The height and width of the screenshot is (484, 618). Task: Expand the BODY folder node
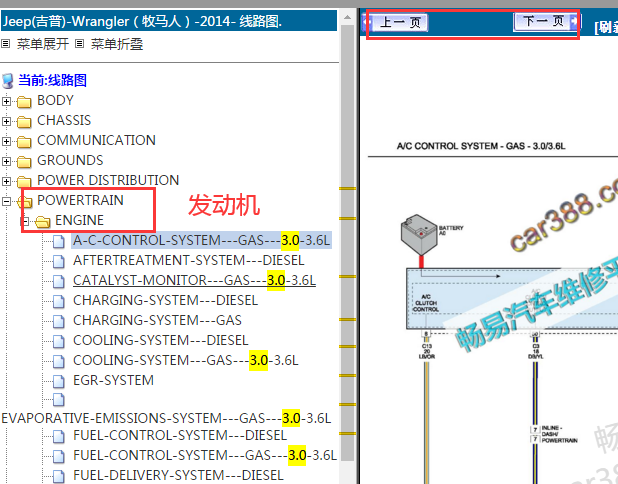[x=6, y=101]
